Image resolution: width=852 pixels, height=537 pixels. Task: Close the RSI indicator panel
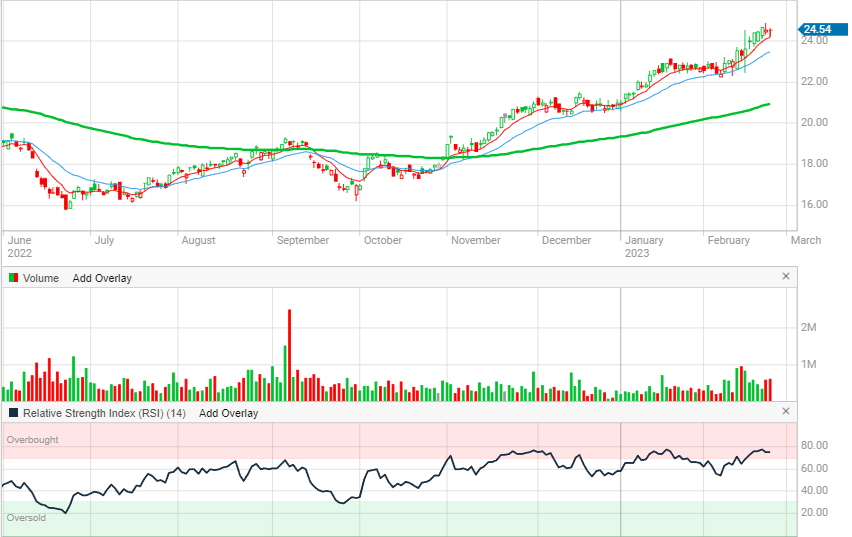[x=785, y=412]
